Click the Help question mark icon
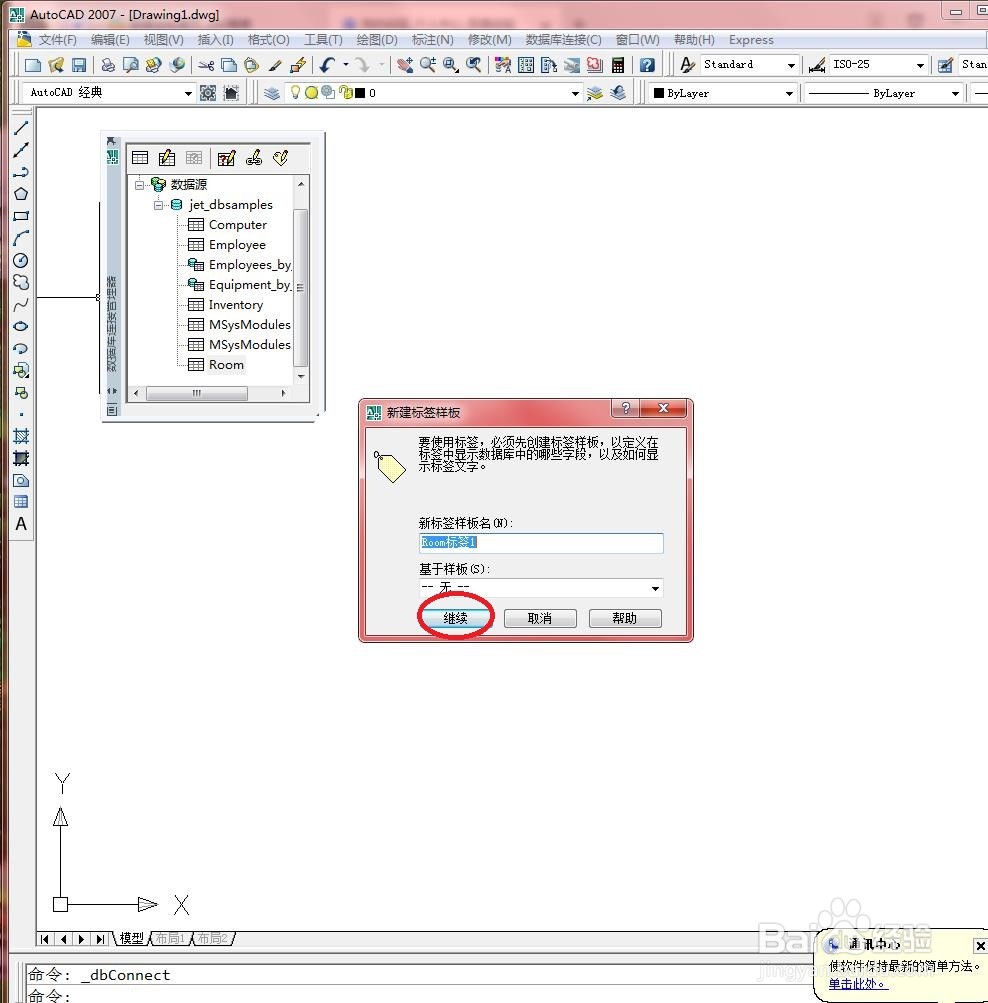Viewport: 988px width, 1003px height. pos(647,65)
